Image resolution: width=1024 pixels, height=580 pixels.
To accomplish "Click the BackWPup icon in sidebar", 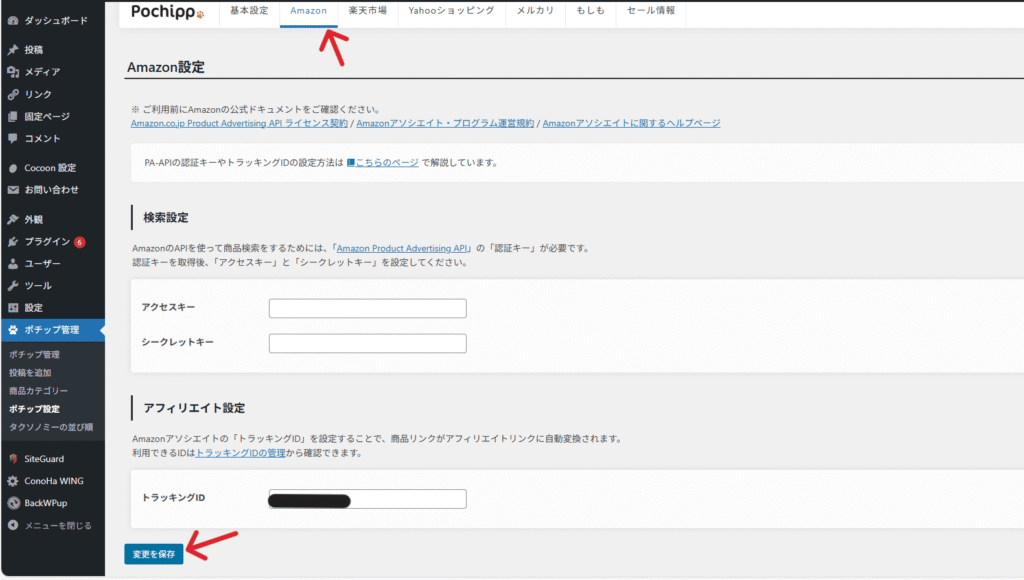I will coord(13,503).
